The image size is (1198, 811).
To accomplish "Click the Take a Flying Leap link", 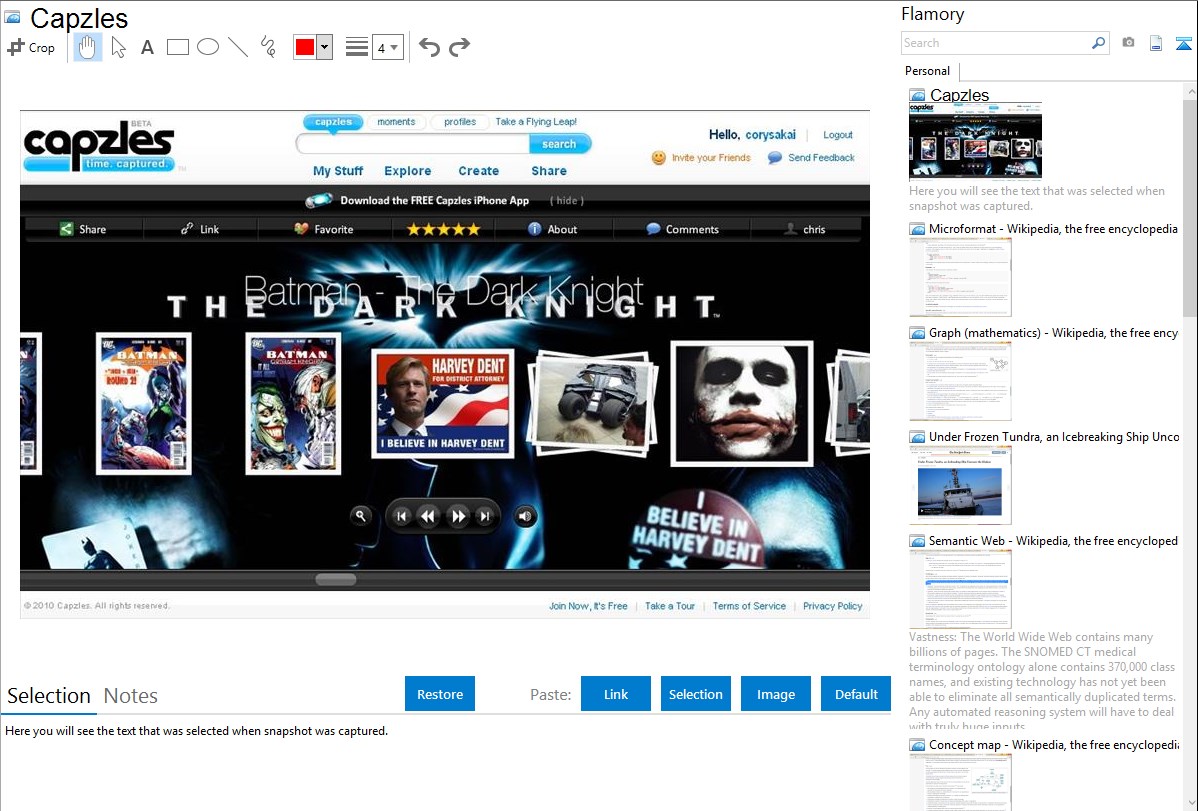I will (536, 122).
